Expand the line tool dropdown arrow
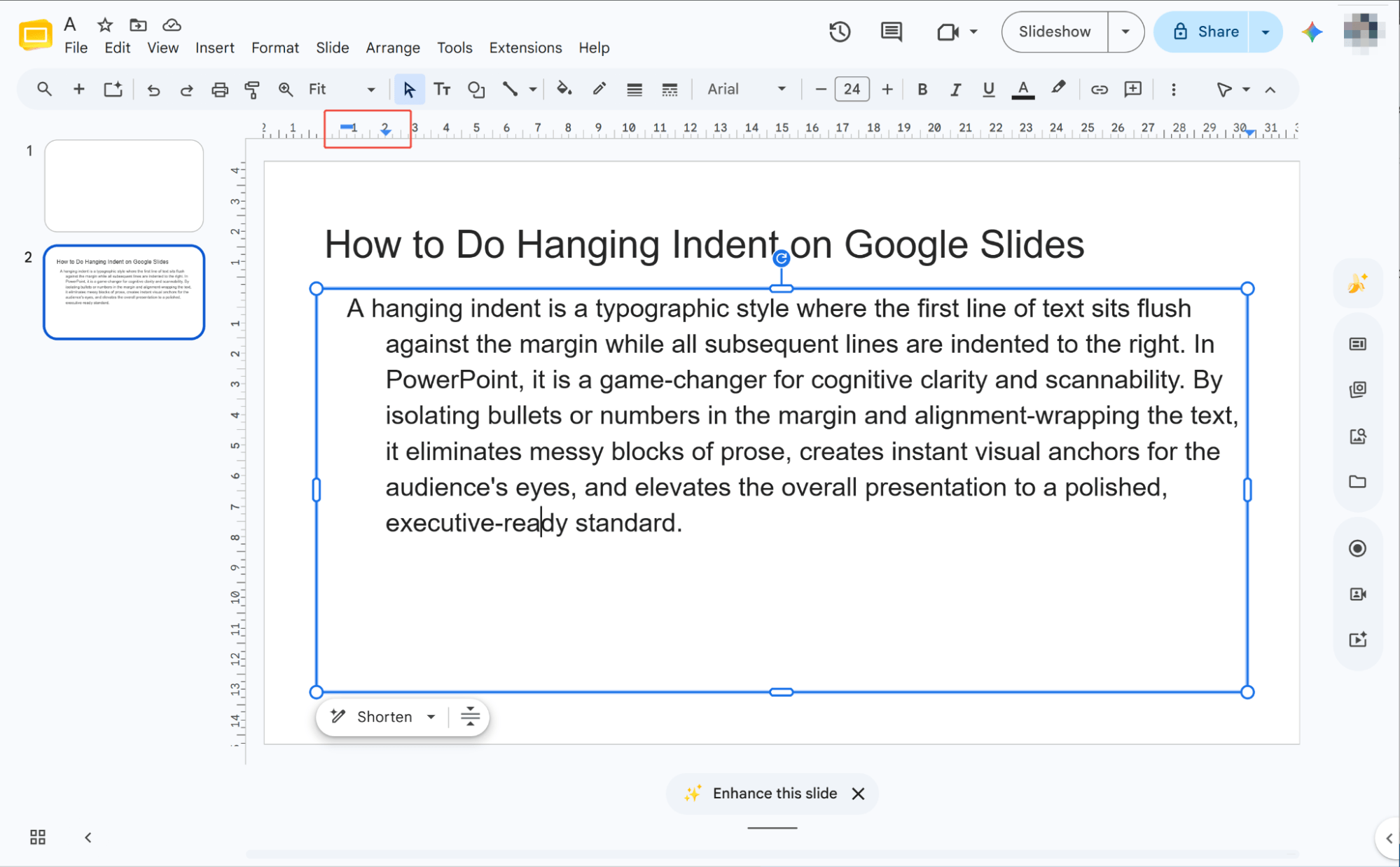 click(533, 90)
